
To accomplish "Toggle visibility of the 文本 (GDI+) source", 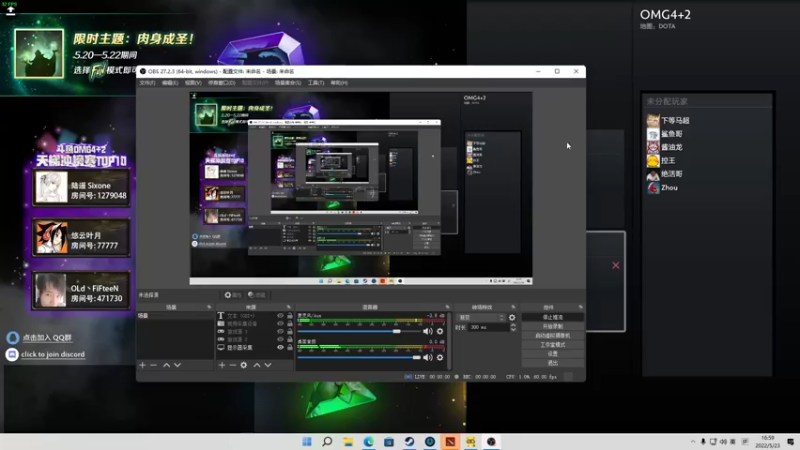I will (x=280, y=316).
